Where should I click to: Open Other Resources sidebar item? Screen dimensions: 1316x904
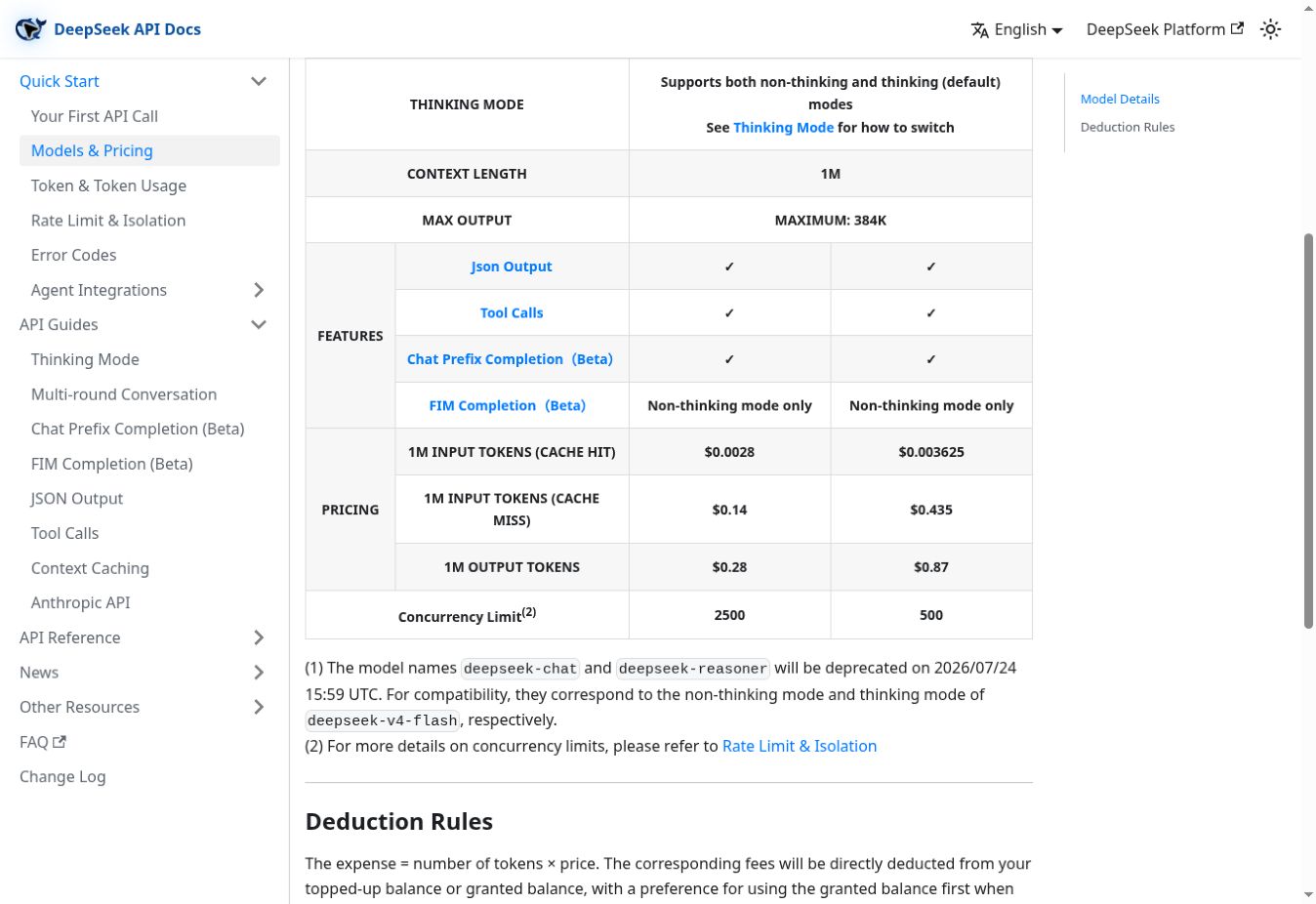tap(79, 707)
